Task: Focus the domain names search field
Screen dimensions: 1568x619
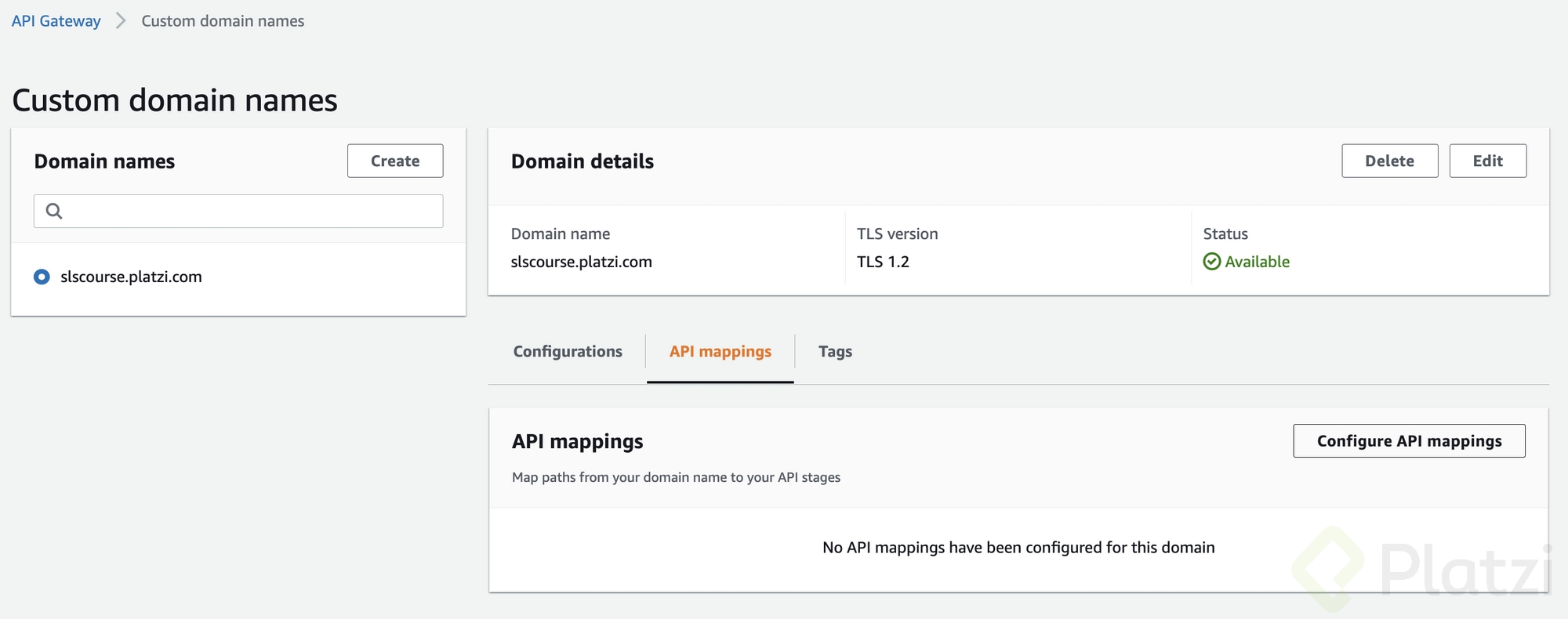Action: (x=238, y=211)
